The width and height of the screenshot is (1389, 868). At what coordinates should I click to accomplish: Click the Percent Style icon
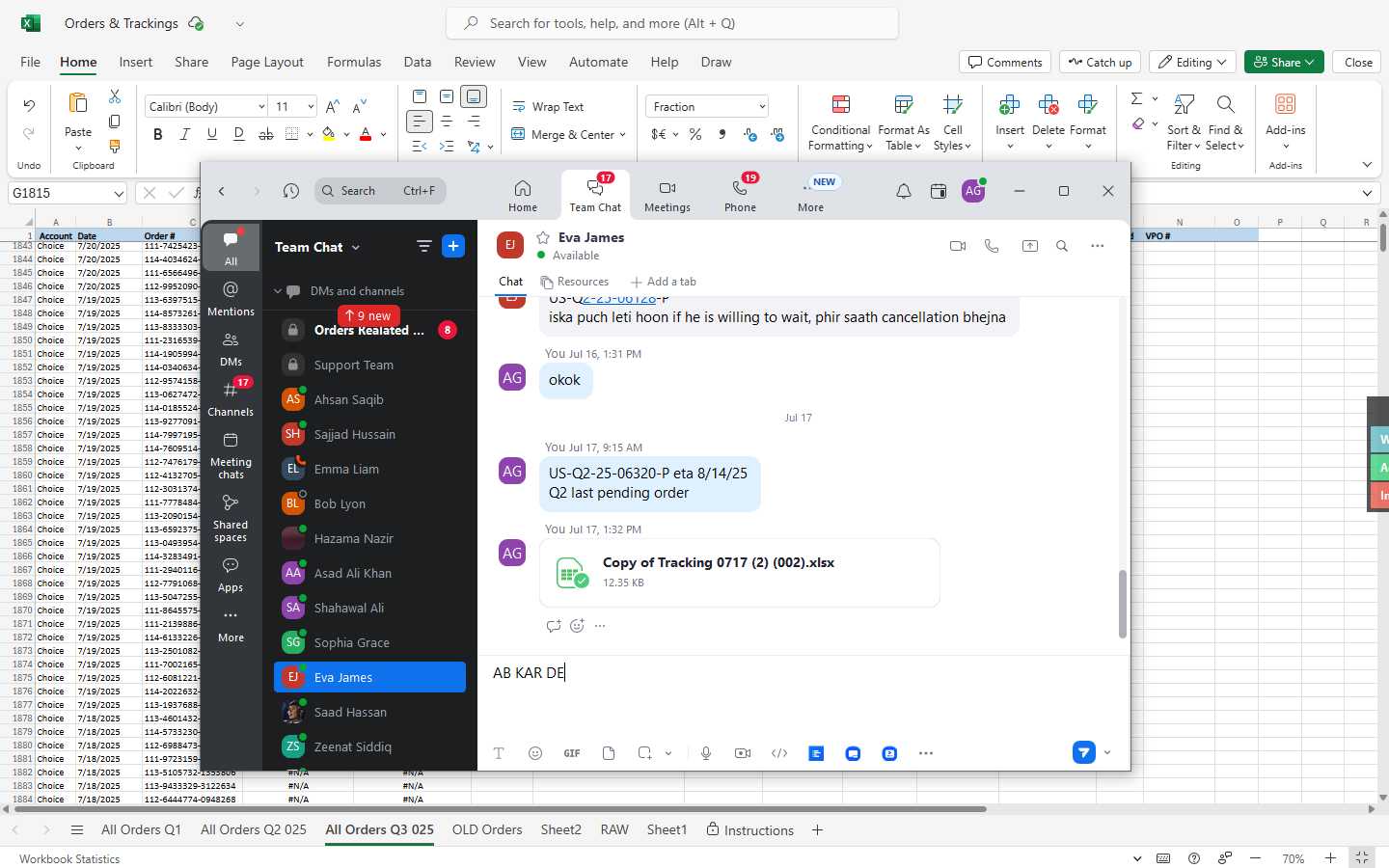[x=695, y=134]
